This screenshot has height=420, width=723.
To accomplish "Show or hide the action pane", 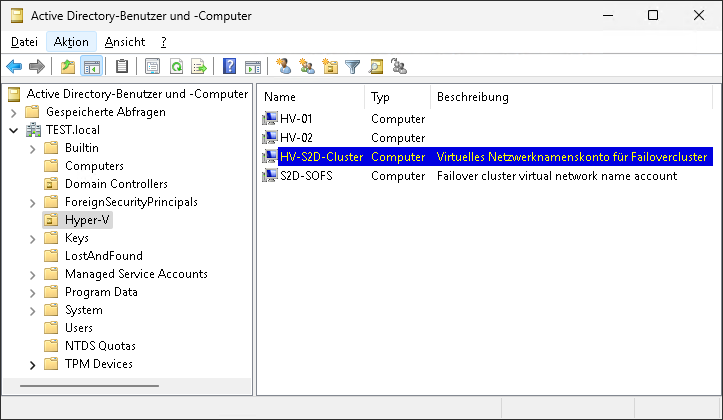I will pyautogui.click(x=253, y=67).
